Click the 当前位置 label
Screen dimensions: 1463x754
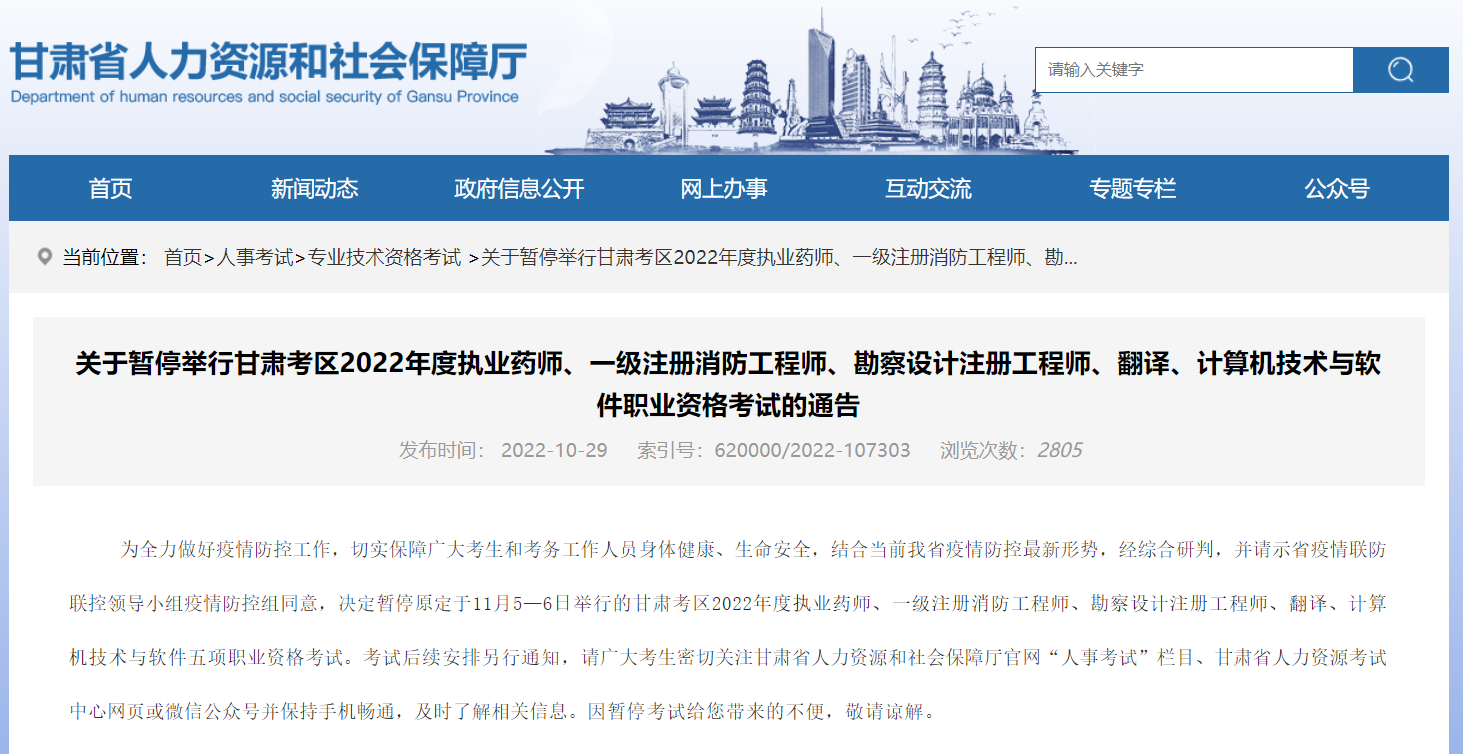pyautogui.click(x=106, y=257)
